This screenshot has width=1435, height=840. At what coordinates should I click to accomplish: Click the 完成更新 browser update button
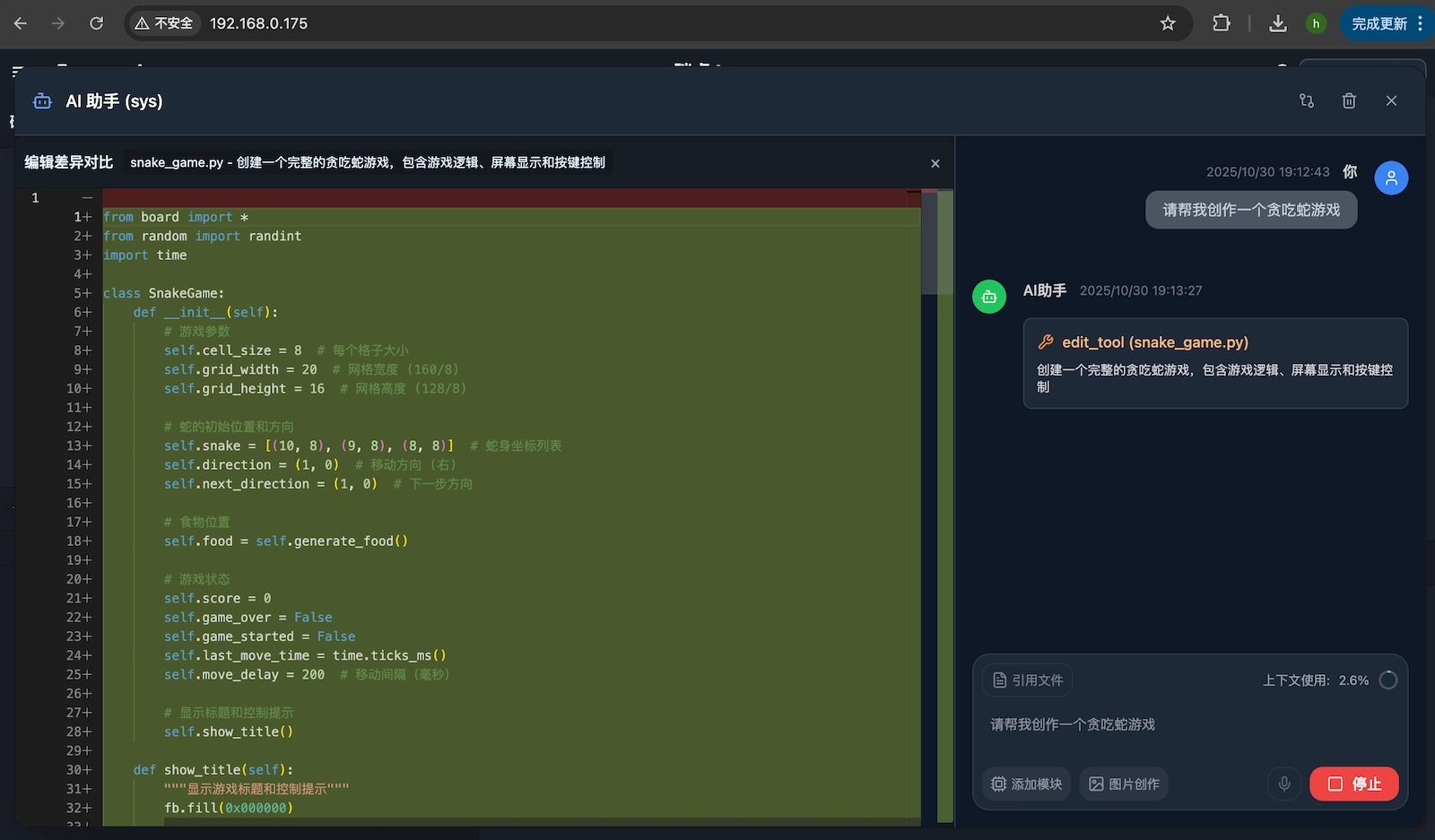click(x=1379, y=23)
